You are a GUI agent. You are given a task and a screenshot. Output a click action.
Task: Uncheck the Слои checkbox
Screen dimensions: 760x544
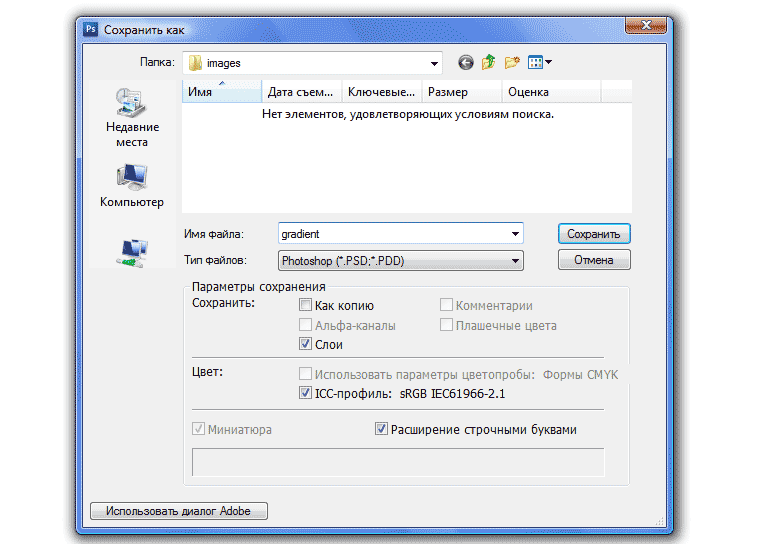pos(305,344)
